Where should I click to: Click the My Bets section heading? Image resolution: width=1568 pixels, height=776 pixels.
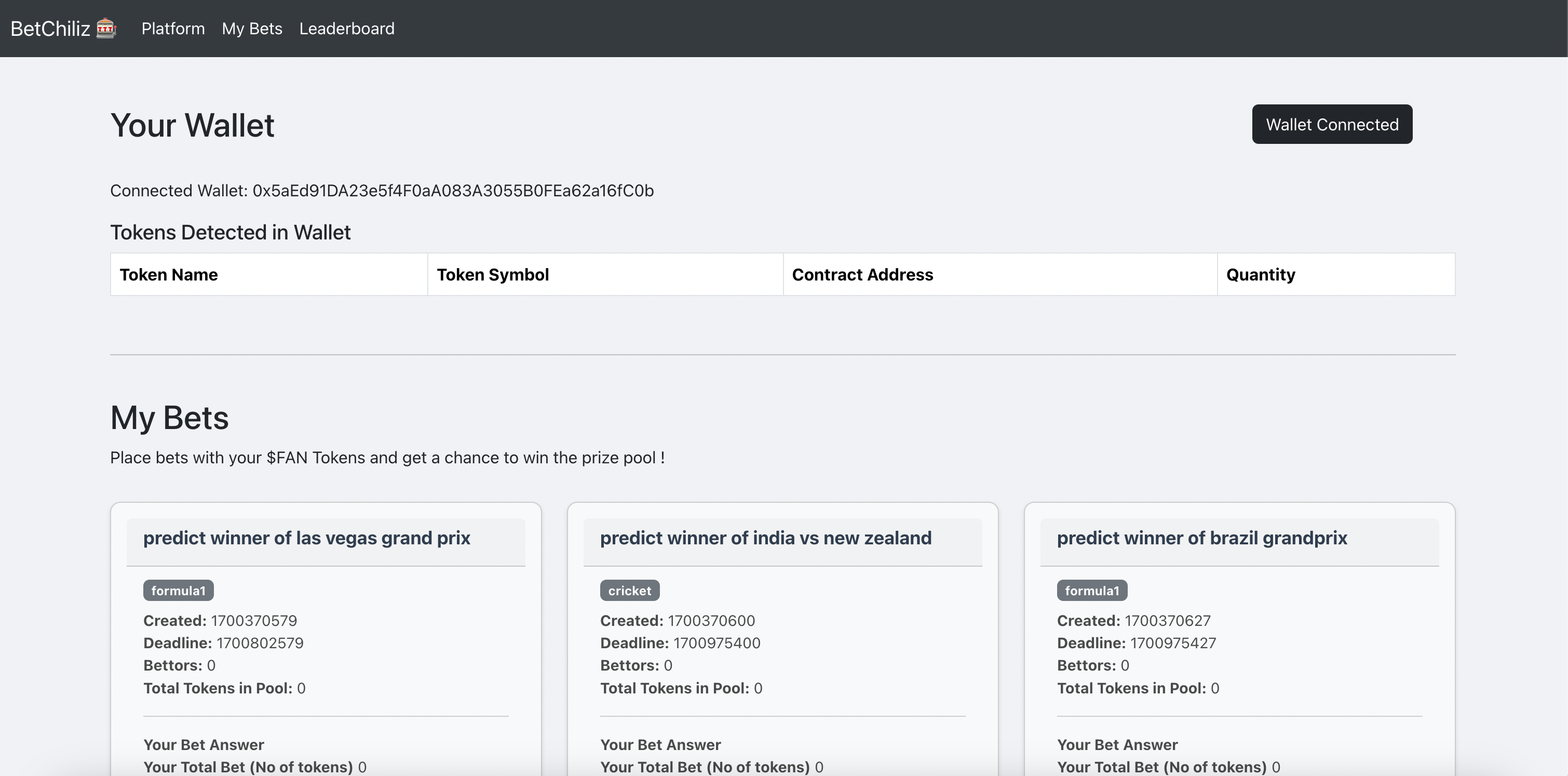pyautogui.click(x=169, y=418)
